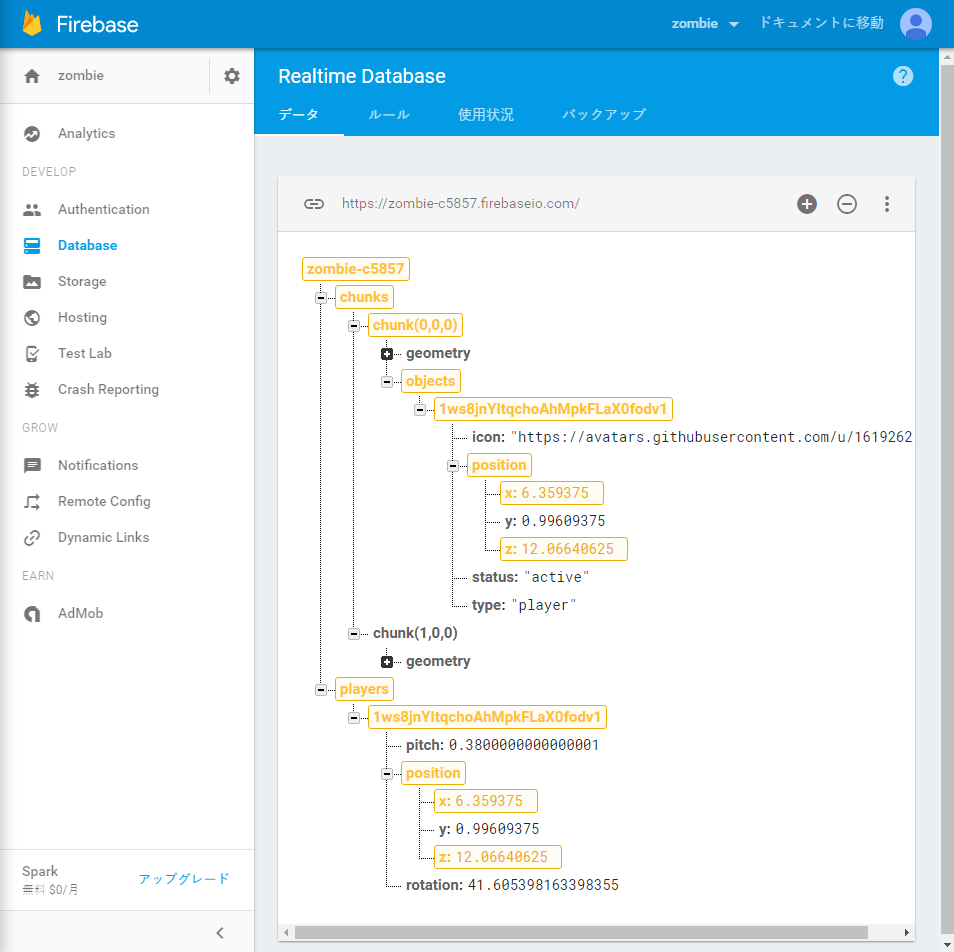Select the zombie-c5857 root node
Screen dimensions: 954x952
coord(355,269)
